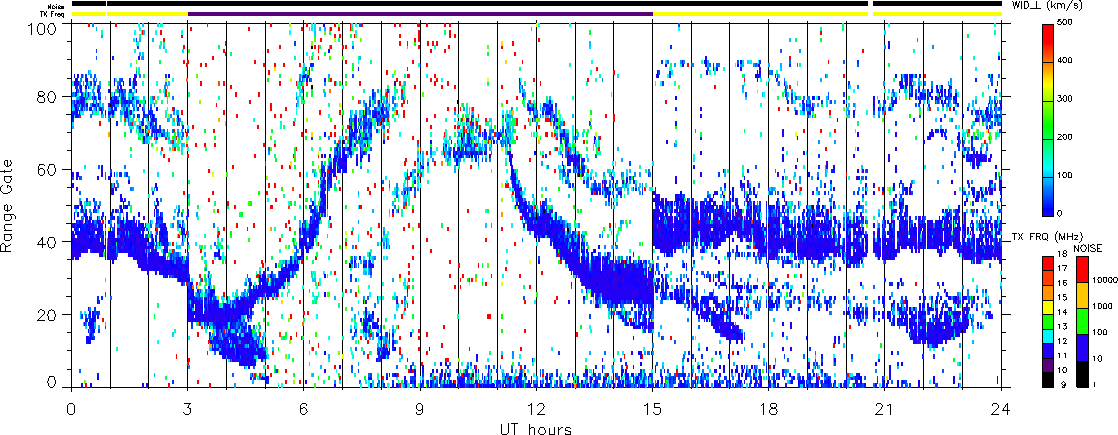Click the purple 10-11 MHz TX frequency swatch
Viewport: 1118px width, 435px height.
point(1047,365)
